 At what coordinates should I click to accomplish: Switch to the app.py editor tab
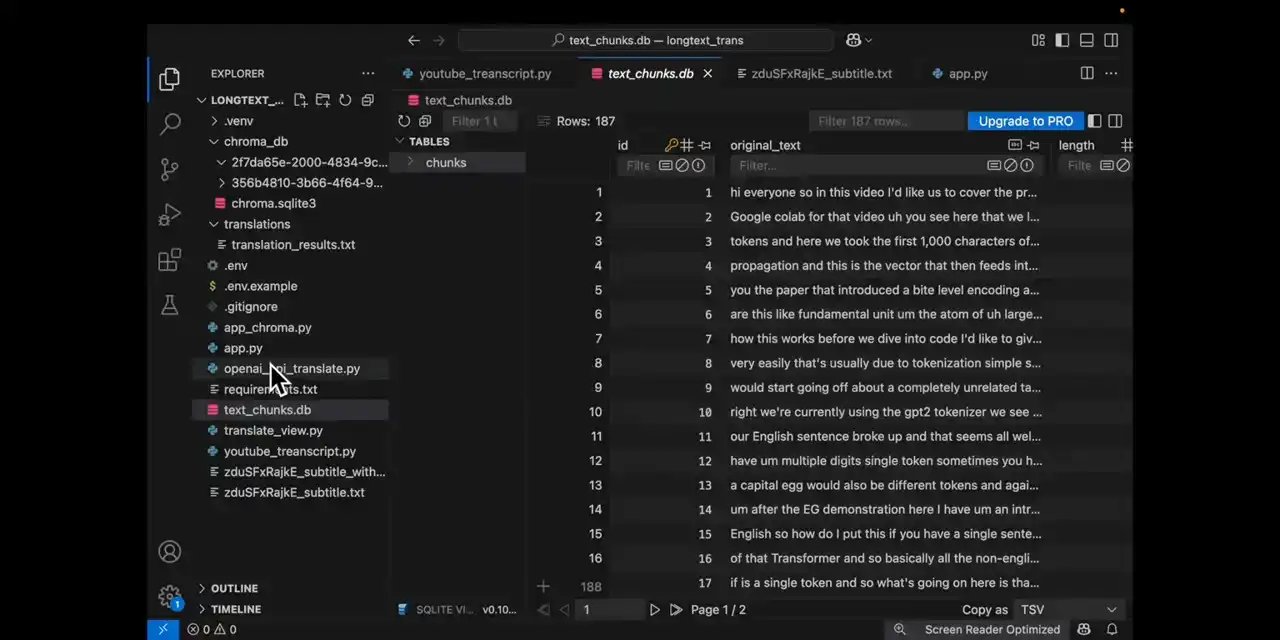[967, 73]
